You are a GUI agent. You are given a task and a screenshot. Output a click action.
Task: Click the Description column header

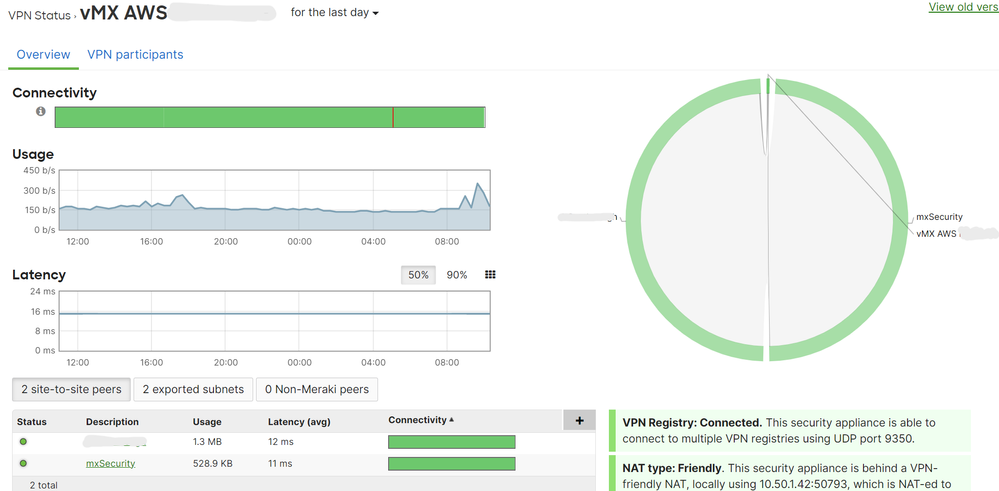[112, 422]
